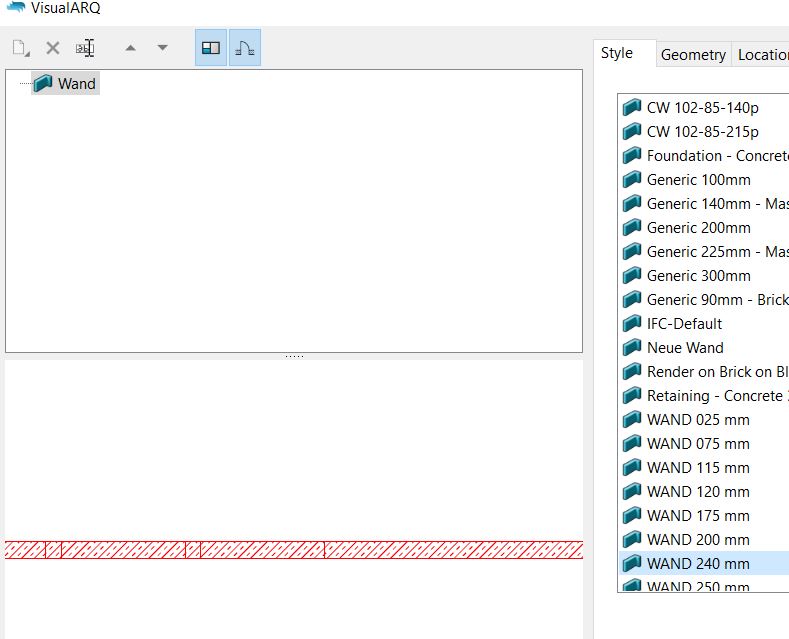The height and width of the screenshot is (639, 789).
Task: Select the WAND 025 mm style
Action: [x=704, y=420]
